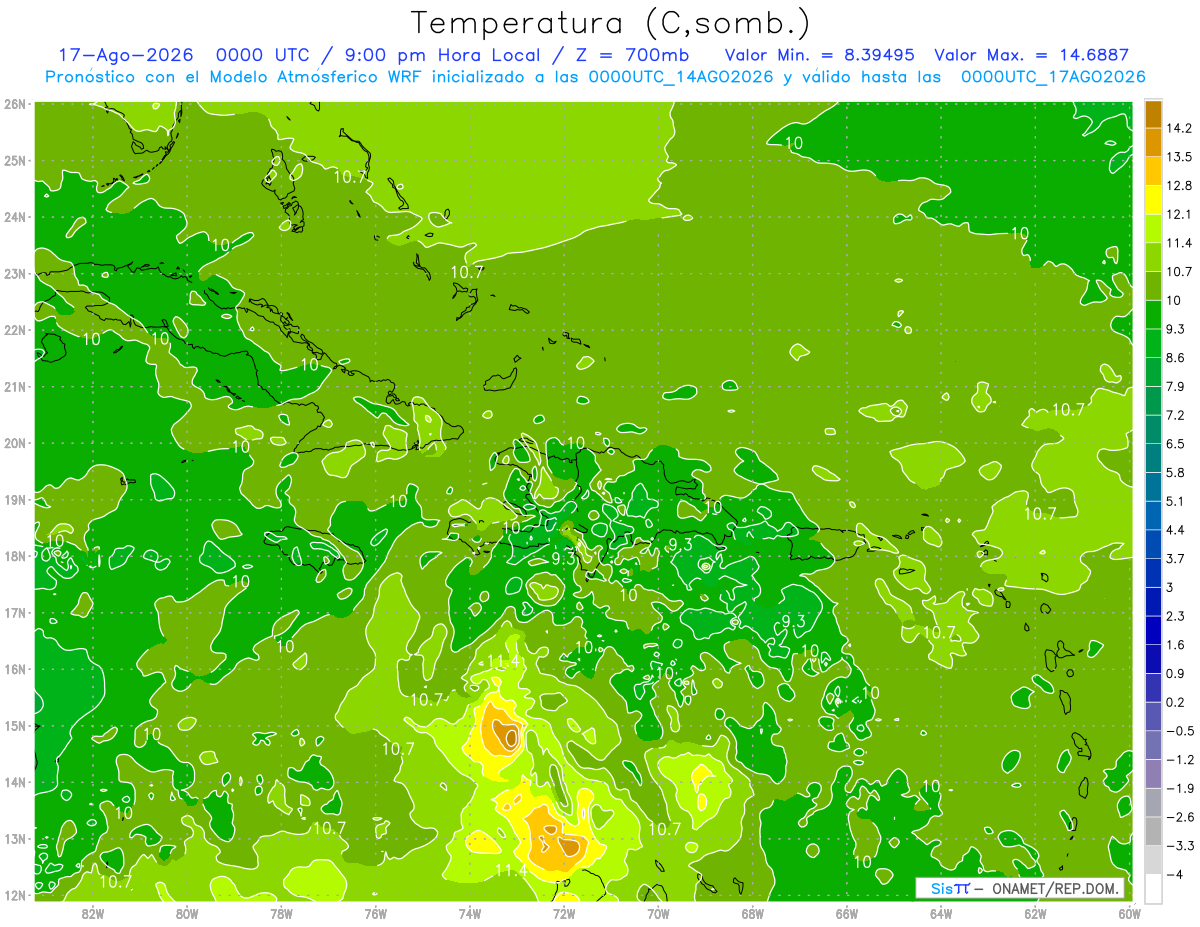Pick the lime legend swatch between 11.4 and 12.1
Image resolution: width=1200 pixels, height=927 pixels.
point(1153,229)
